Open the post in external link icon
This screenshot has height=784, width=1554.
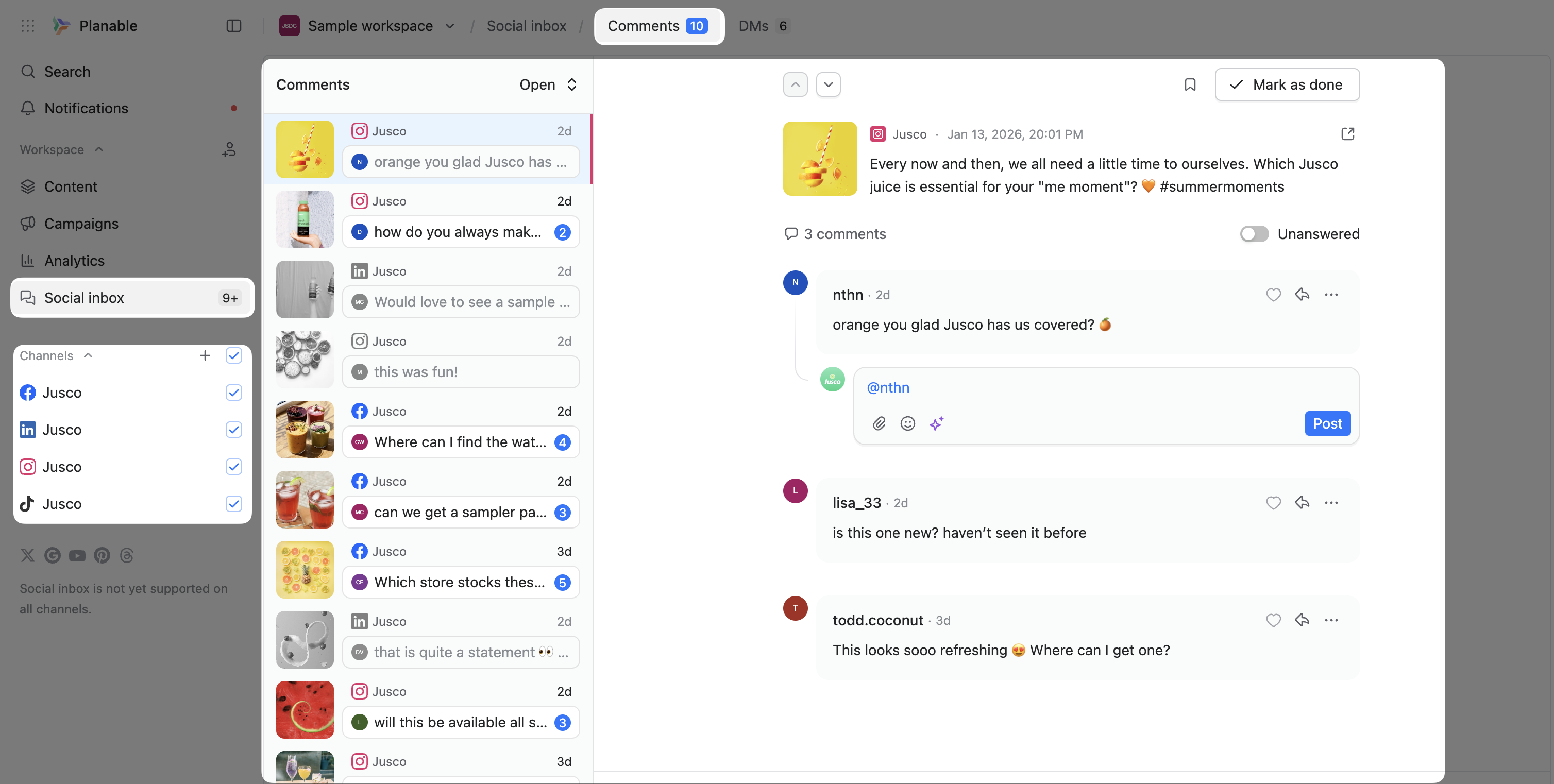1347,134
